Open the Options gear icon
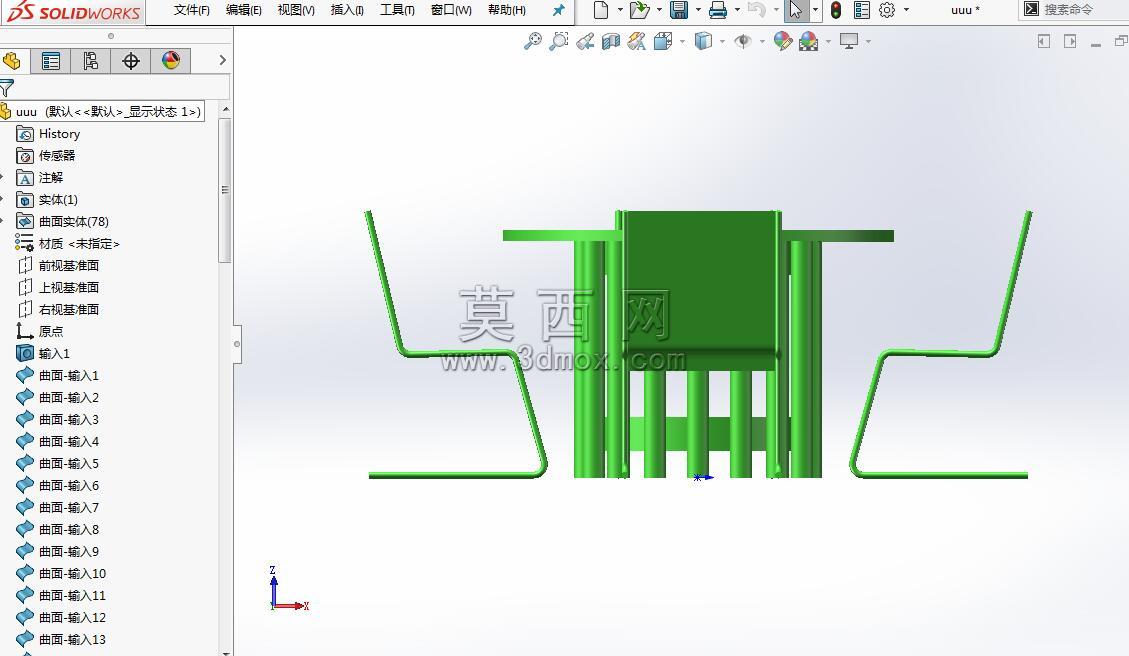The height and width of the screenshot is (656, 1129). point(887,9)
